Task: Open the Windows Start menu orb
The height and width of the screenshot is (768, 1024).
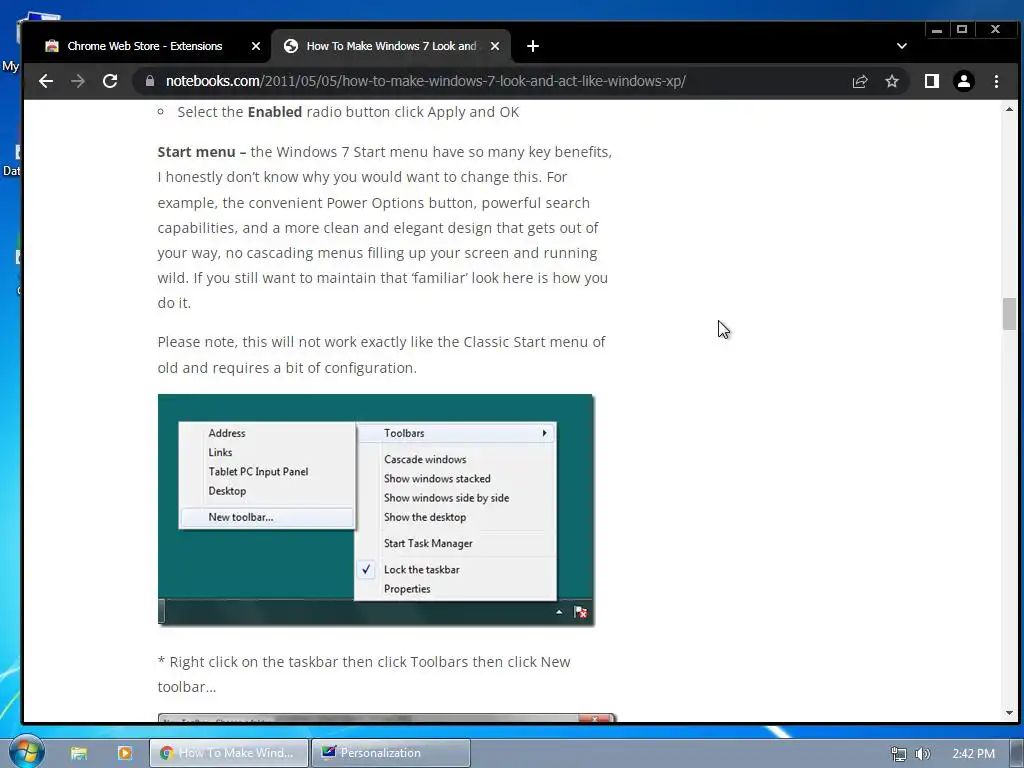Action: pyautogui.click(x=26, y=752)
